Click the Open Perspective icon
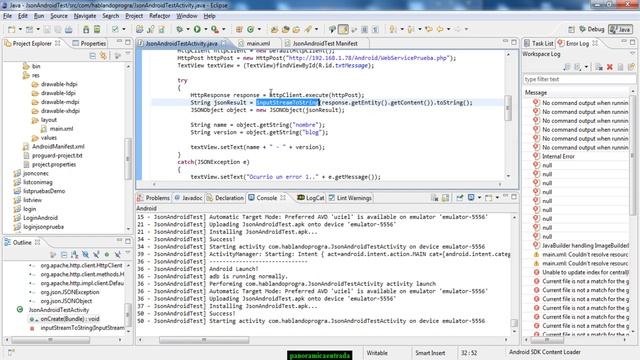Image resolution: width=640 pixels, height=360 pixels. click(571, 29)
